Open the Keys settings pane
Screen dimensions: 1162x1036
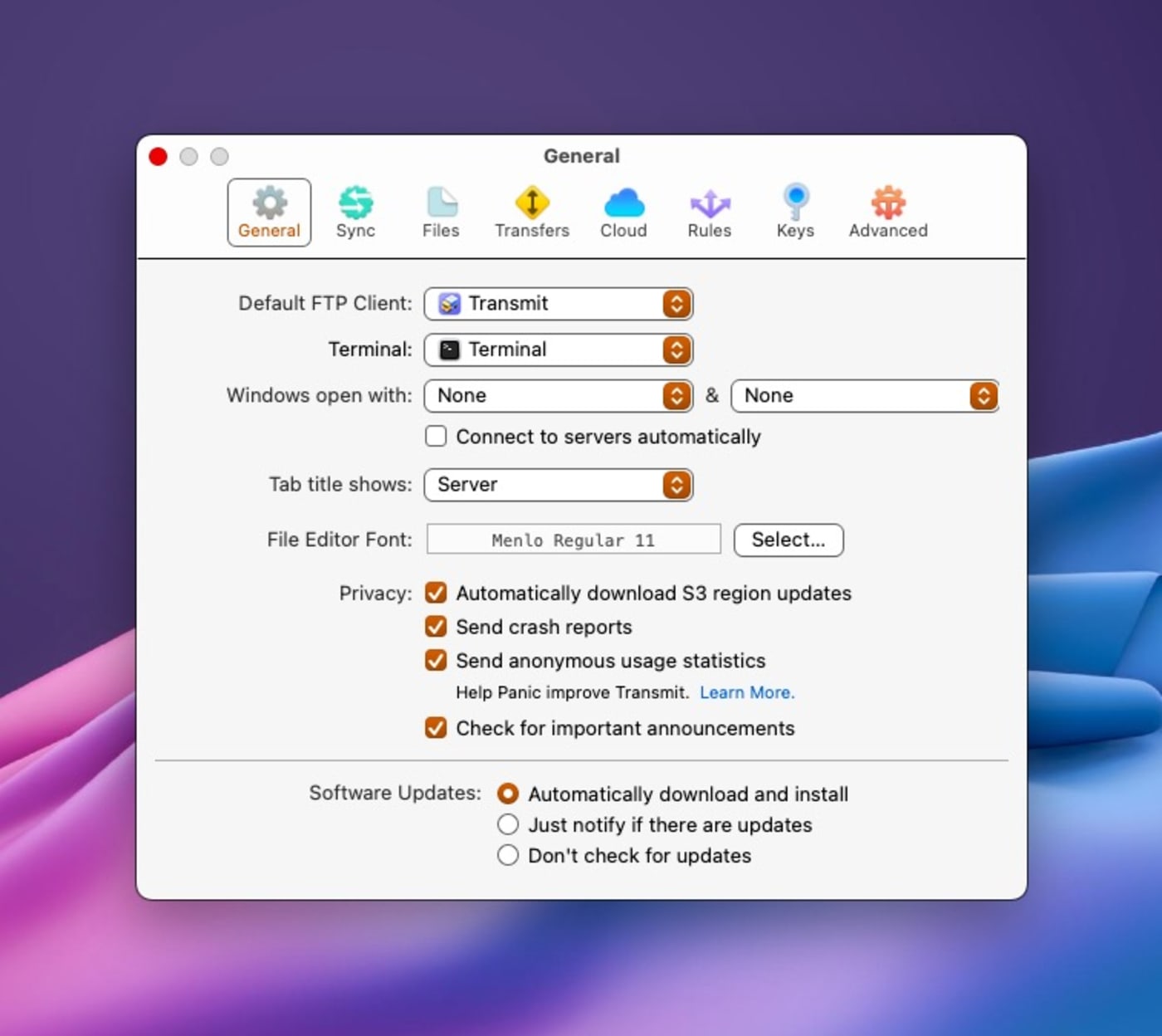point(795,212)
